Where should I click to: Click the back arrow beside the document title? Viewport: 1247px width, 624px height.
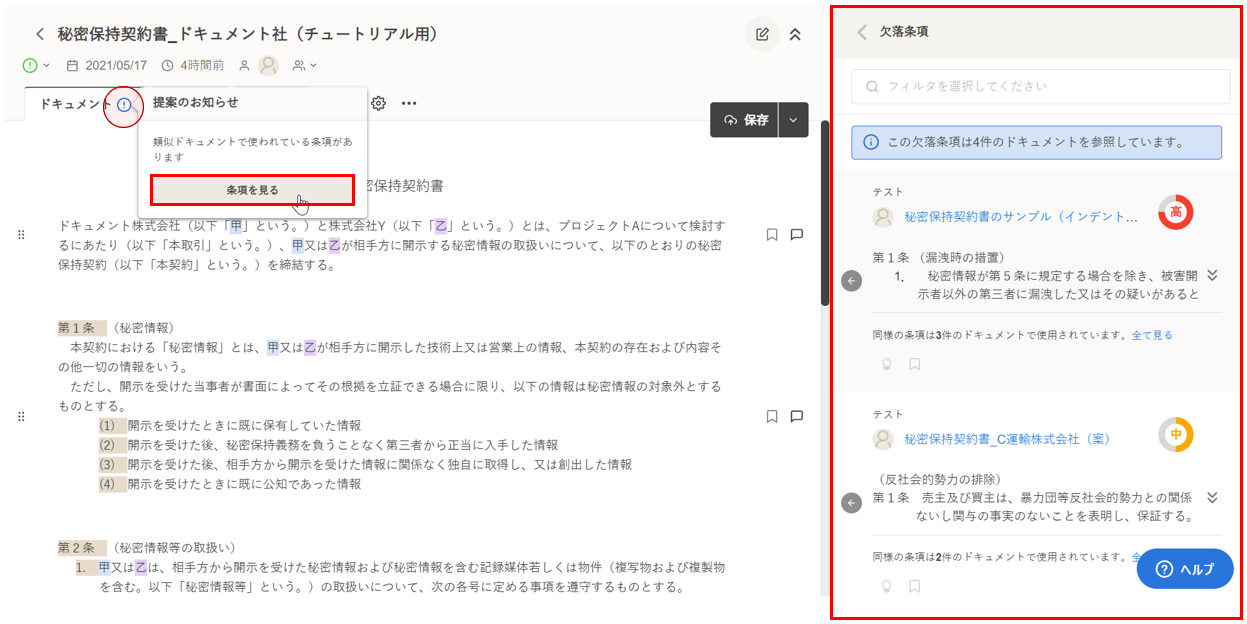tap(40, 35)
